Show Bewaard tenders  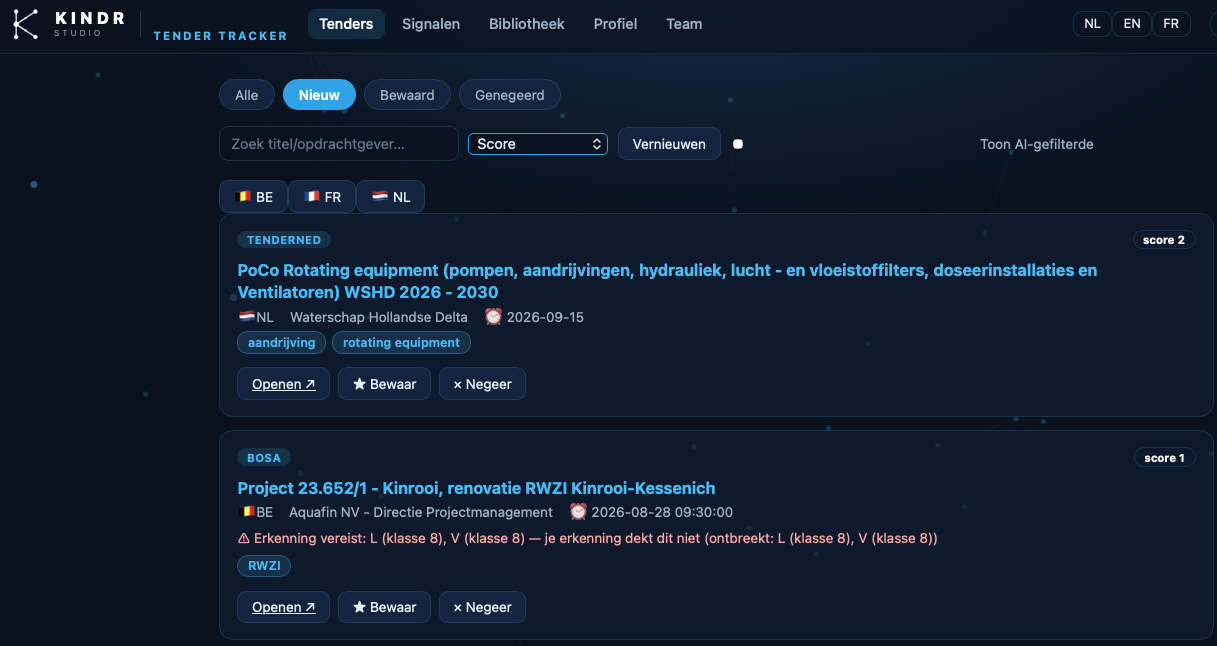(x=407, y=95)
